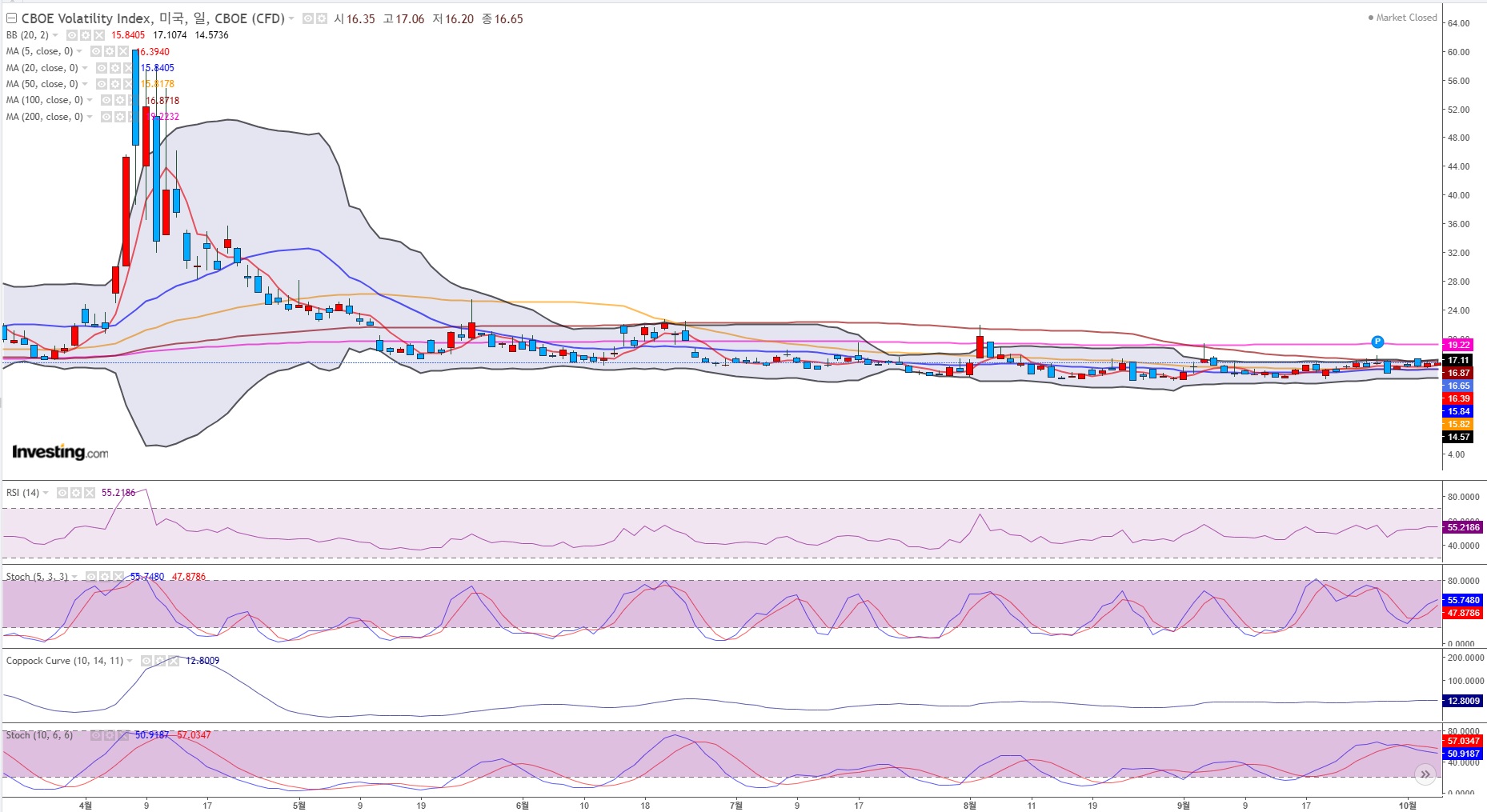Hide the MA (100, close, 0) line

coord(106,100)
